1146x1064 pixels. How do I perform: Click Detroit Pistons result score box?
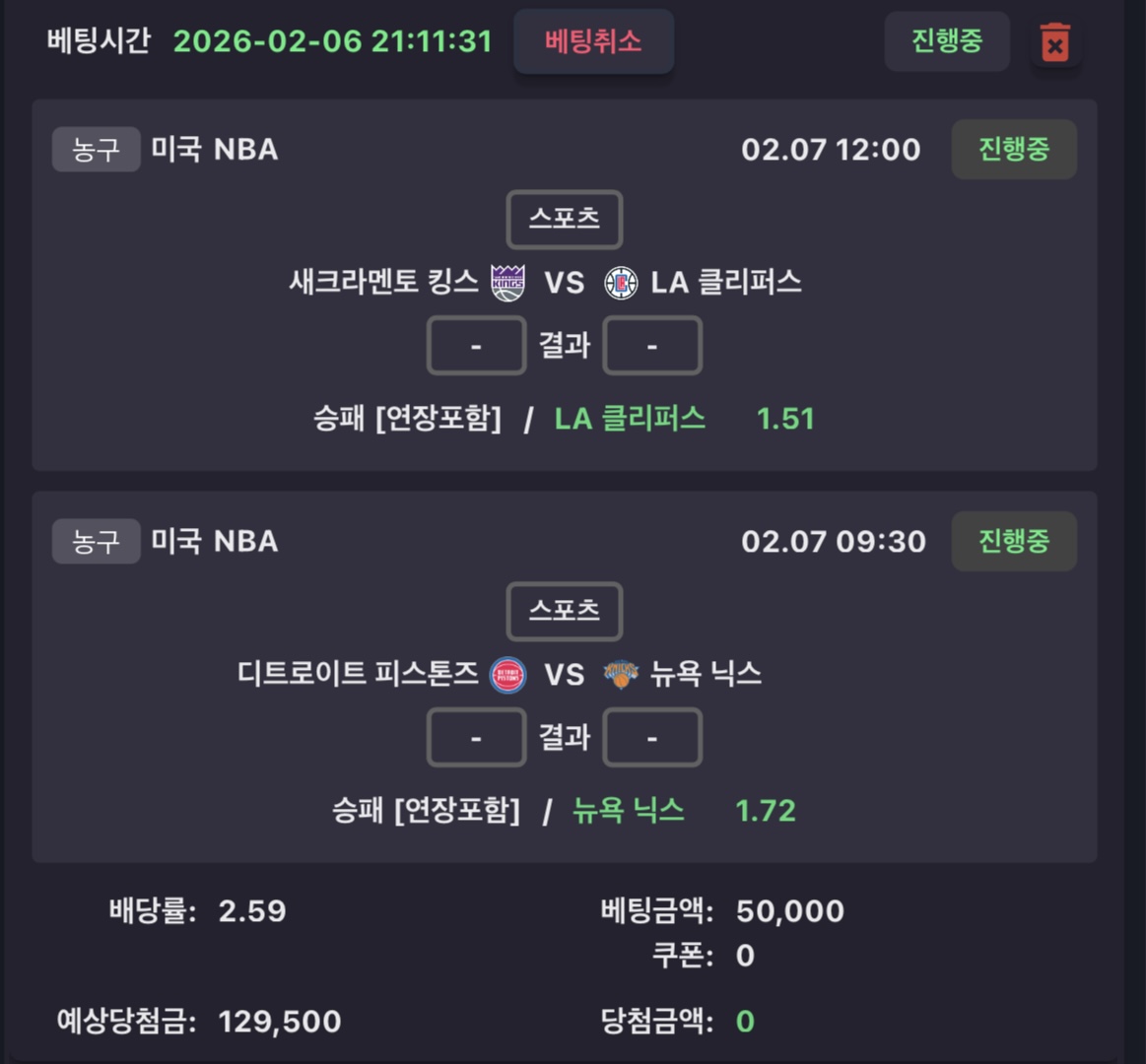476,738
